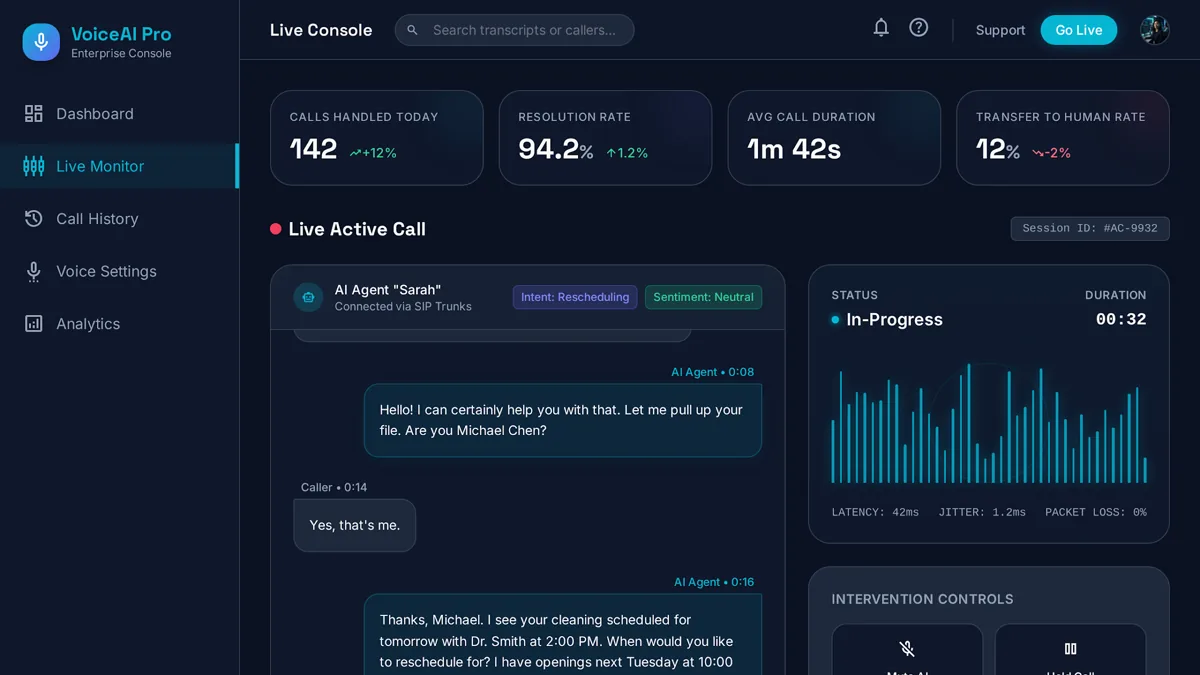
Task: Click the "+12%" calls change value
Action: pos(380,153)
